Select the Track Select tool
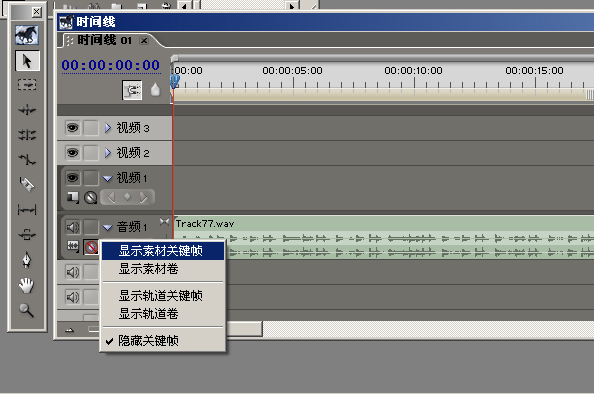594x395 pixels. pyautogui.click(x=27, y=85)
